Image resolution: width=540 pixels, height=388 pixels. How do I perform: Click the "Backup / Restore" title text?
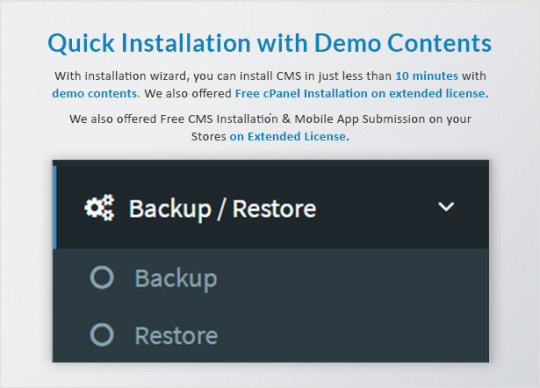click(222, 209)
